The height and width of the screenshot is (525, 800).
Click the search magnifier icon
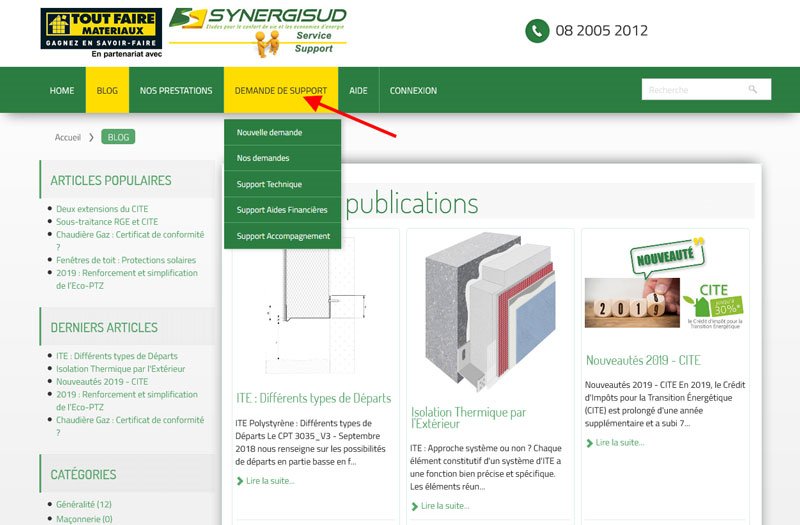coord(753,90)
